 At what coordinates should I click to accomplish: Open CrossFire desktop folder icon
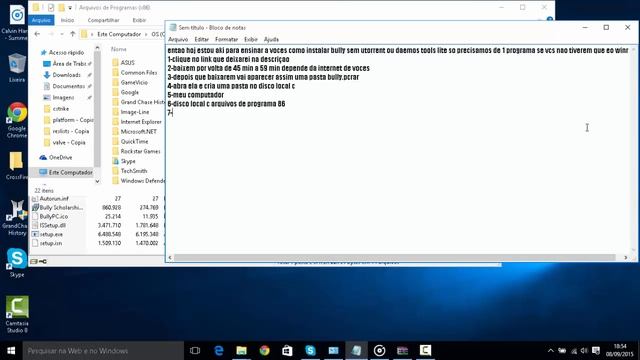click(x=17, y=166)
